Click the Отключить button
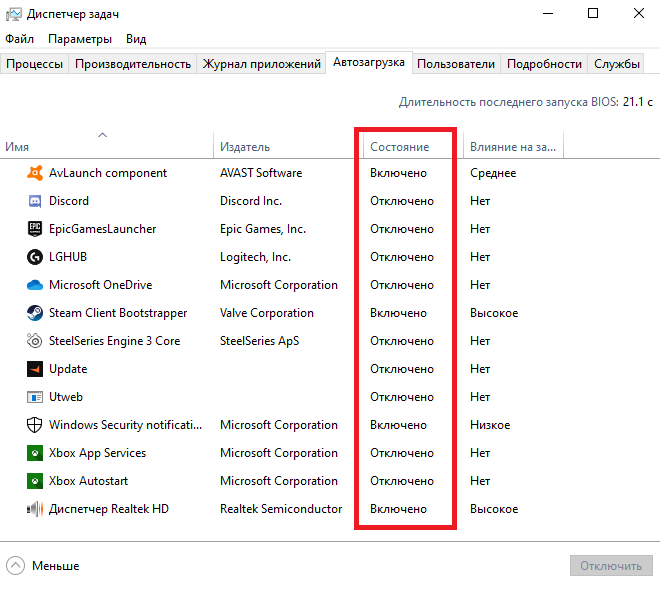This screenshot has width=660, height=589. (611, 566)
